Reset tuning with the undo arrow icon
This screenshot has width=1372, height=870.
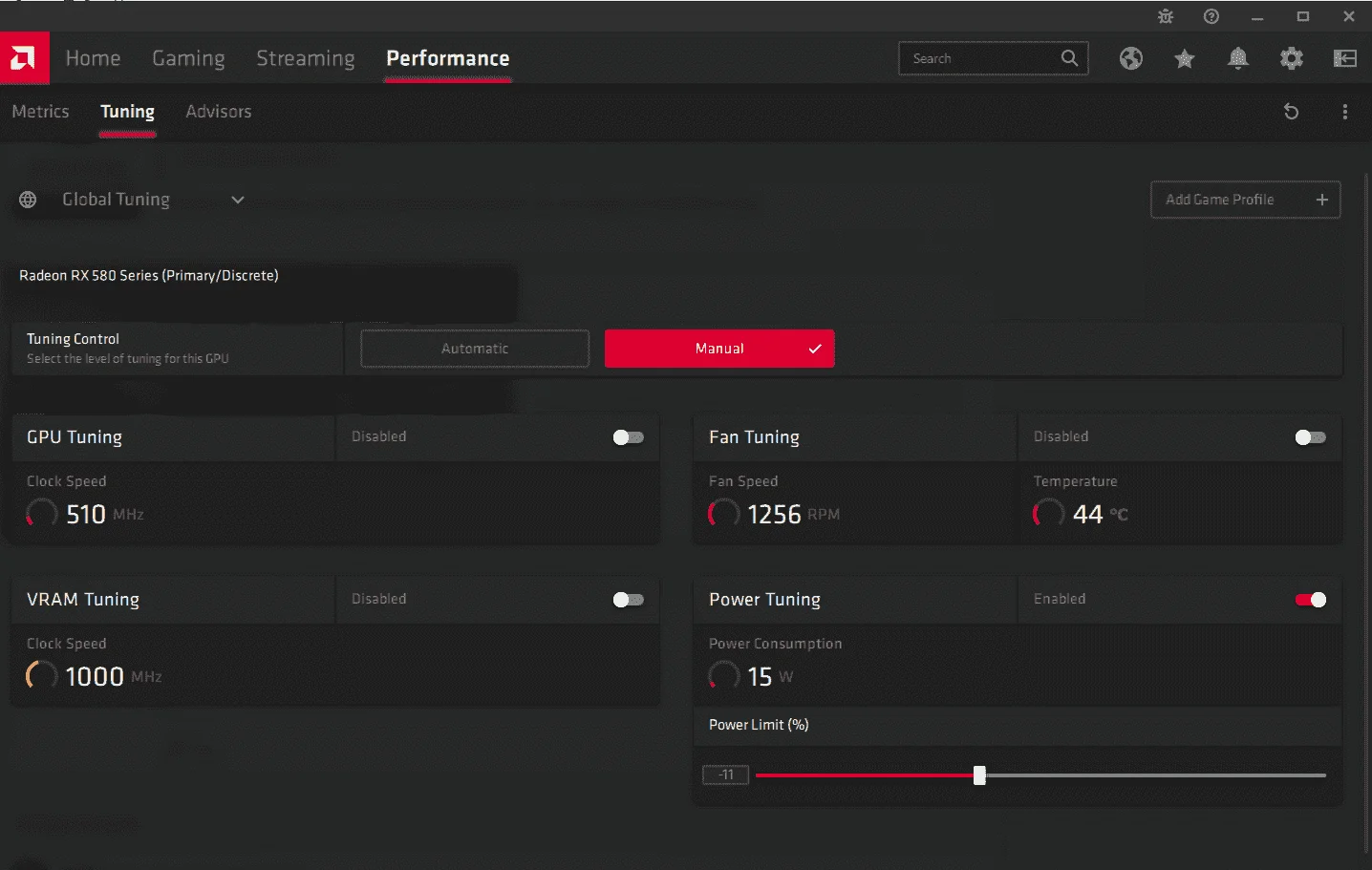coord(1292,112)
